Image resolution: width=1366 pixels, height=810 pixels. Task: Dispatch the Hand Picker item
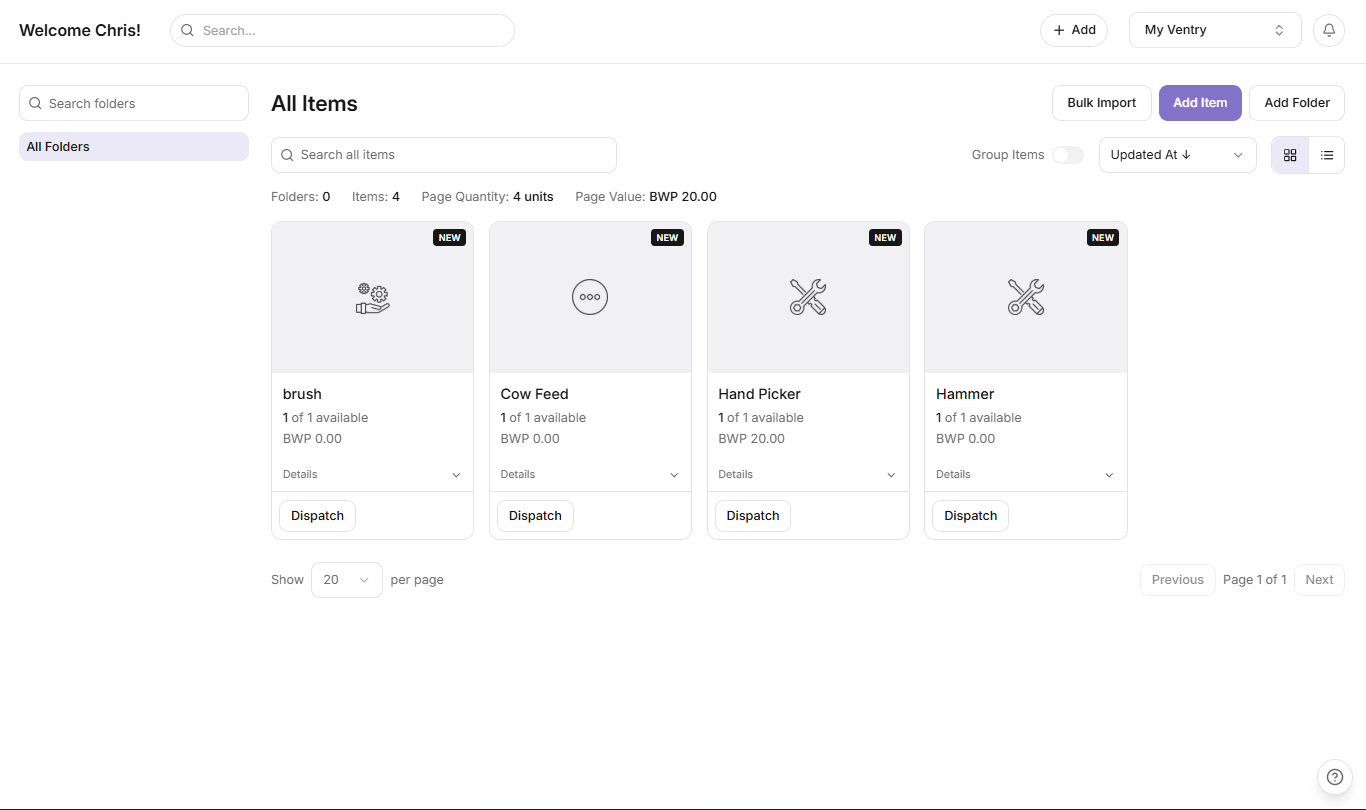pos(753,516)
